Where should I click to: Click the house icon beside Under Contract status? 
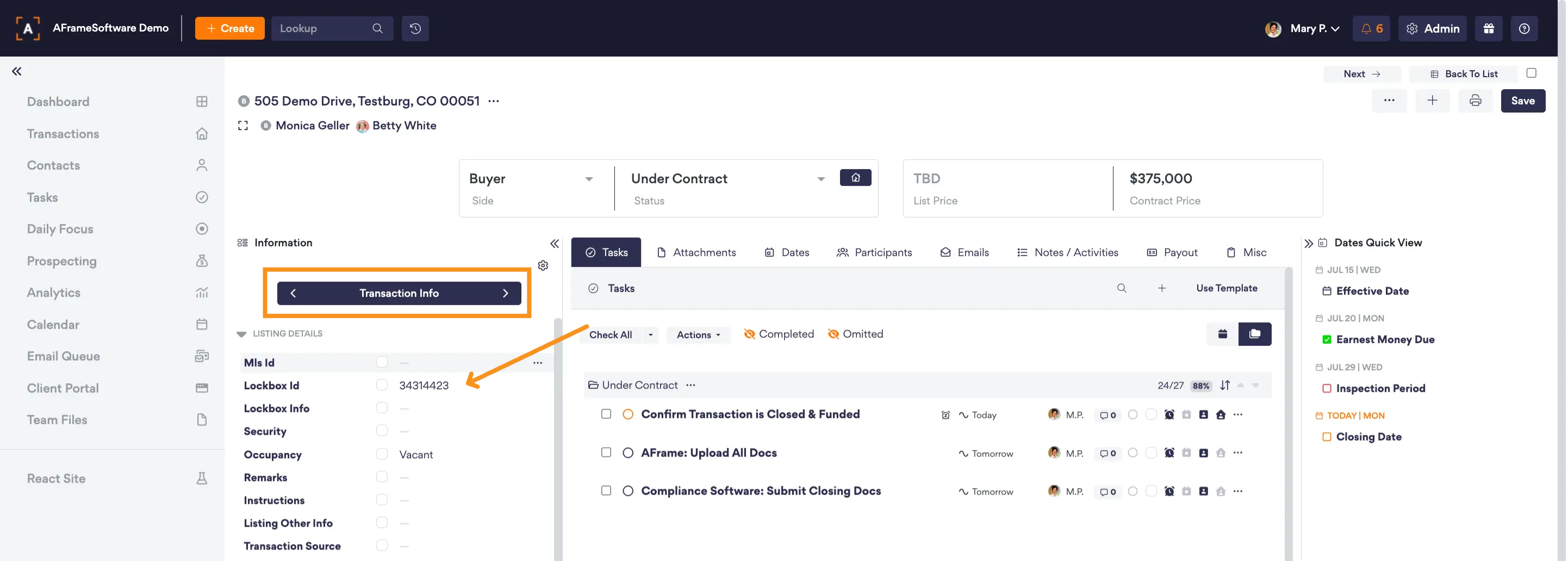[x=855, y=178]
